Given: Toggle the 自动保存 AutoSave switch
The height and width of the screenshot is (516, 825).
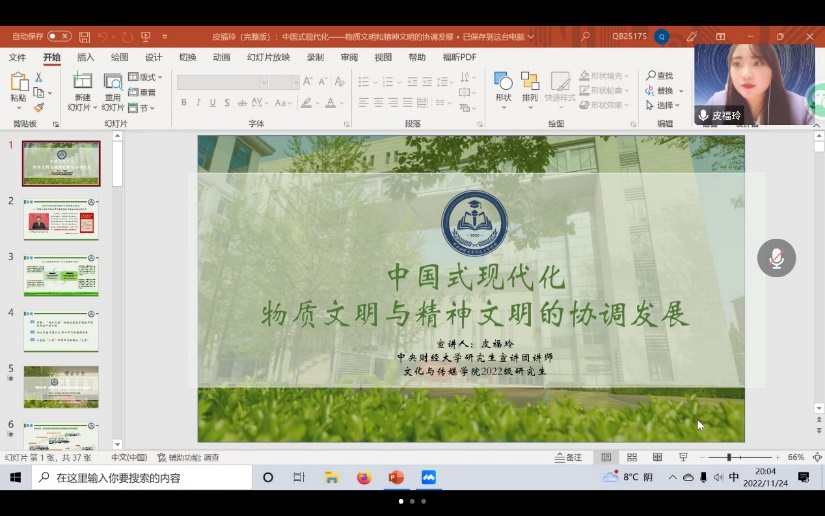Looking at the screenshot, I should point(59,37).
